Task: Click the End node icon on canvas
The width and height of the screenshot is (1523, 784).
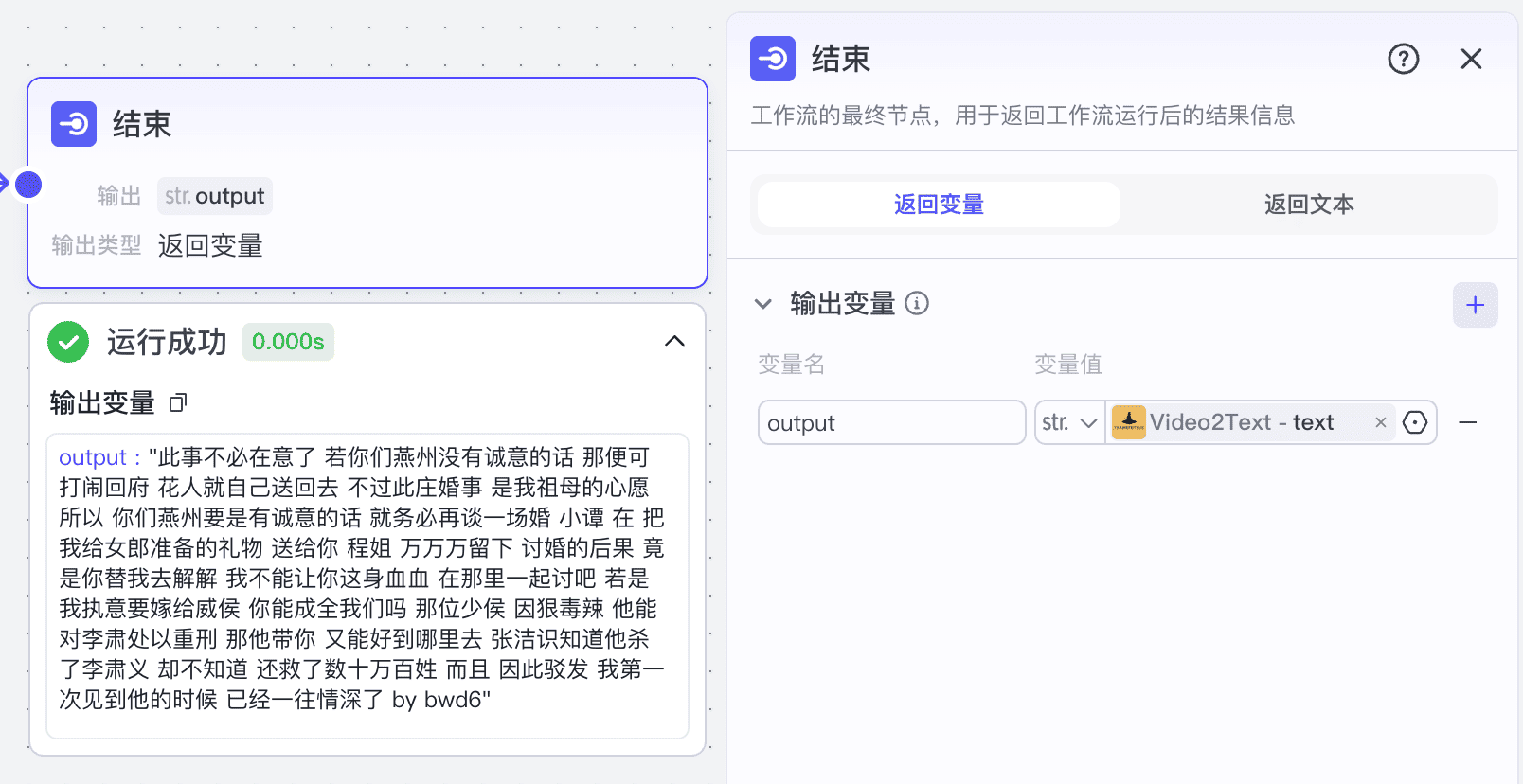Action: tap(74, 124)
